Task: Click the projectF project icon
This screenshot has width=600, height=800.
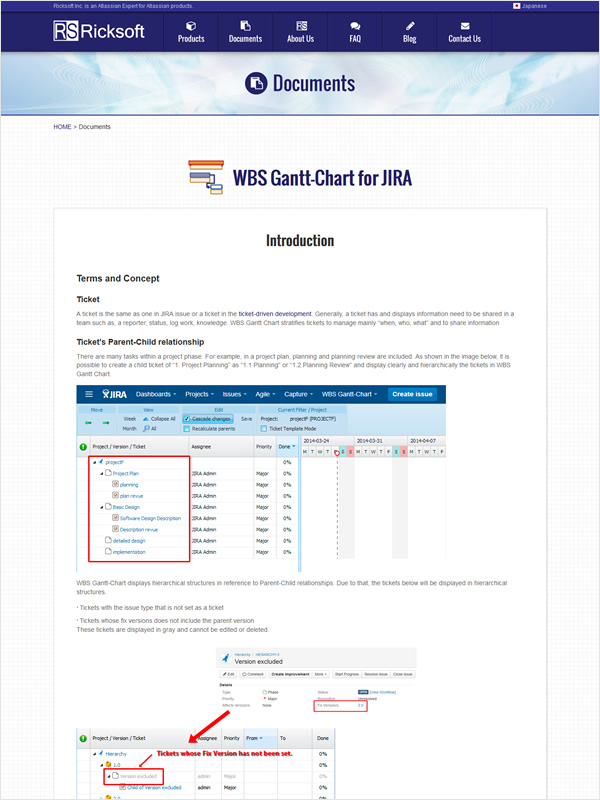Action: click(x=101, y=462)
